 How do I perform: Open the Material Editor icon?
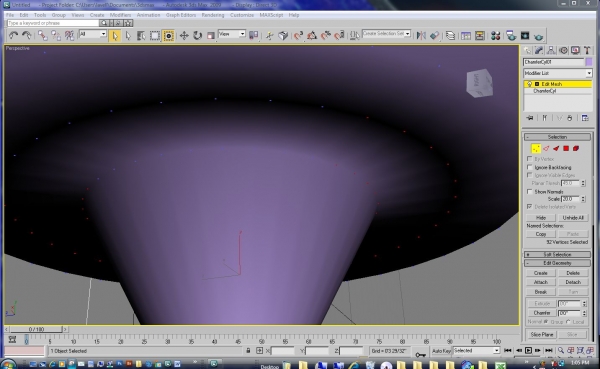click(496, 36)
